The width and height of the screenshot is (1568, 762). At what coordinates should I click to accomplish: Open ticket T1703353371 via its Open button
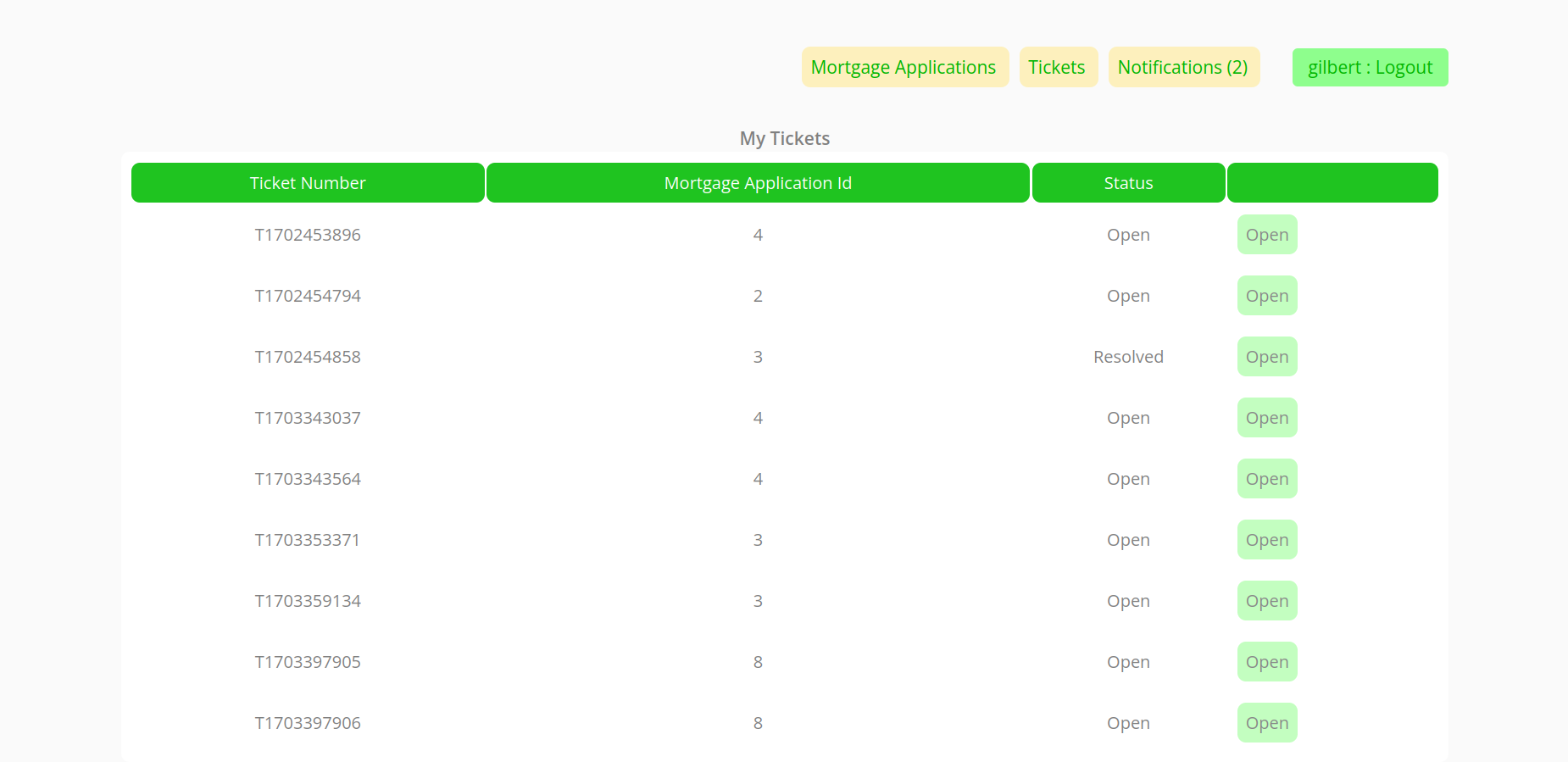(1267, 540)
